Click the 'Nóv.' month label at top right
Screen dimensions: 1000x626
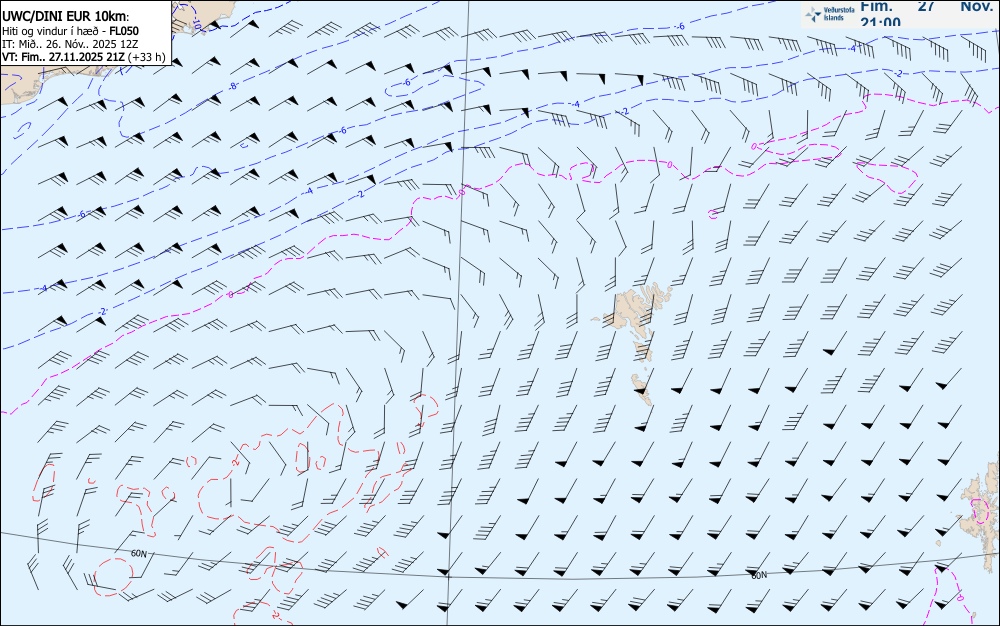point(976,6)
